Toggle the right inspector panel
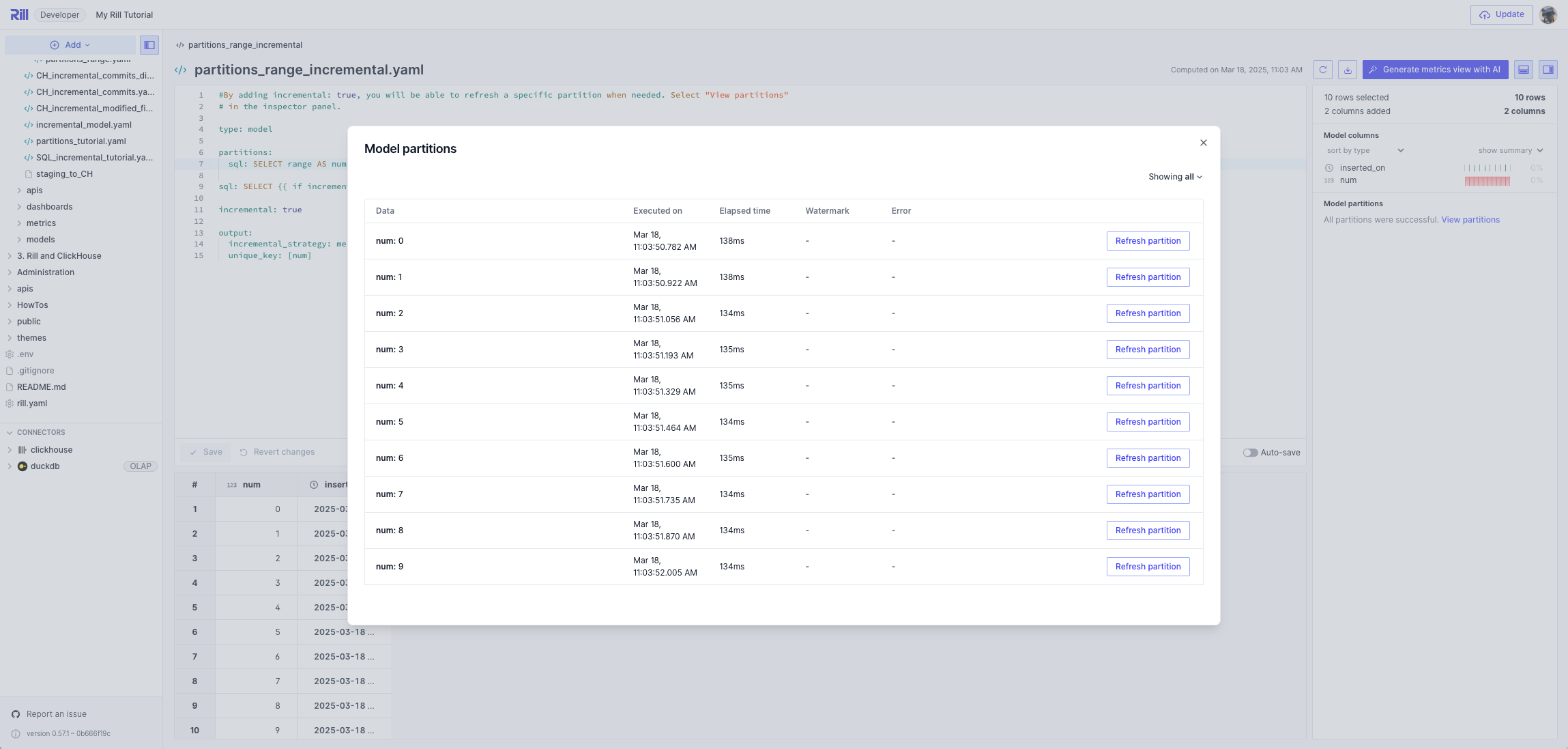The height and width of the screenshot is (749, 1568). pyautogui.click(x=1548, y=69)
